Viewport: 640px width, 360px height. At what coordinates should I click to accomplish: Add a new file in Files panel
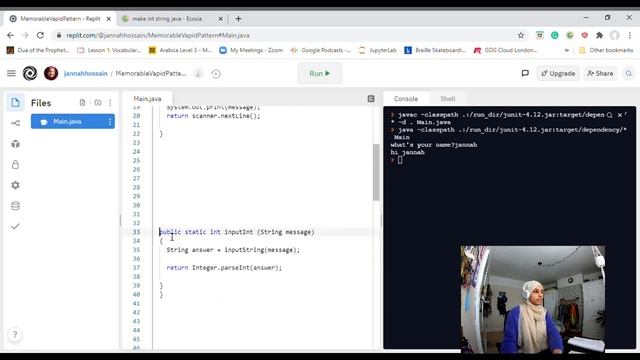(x=82, y=102)
